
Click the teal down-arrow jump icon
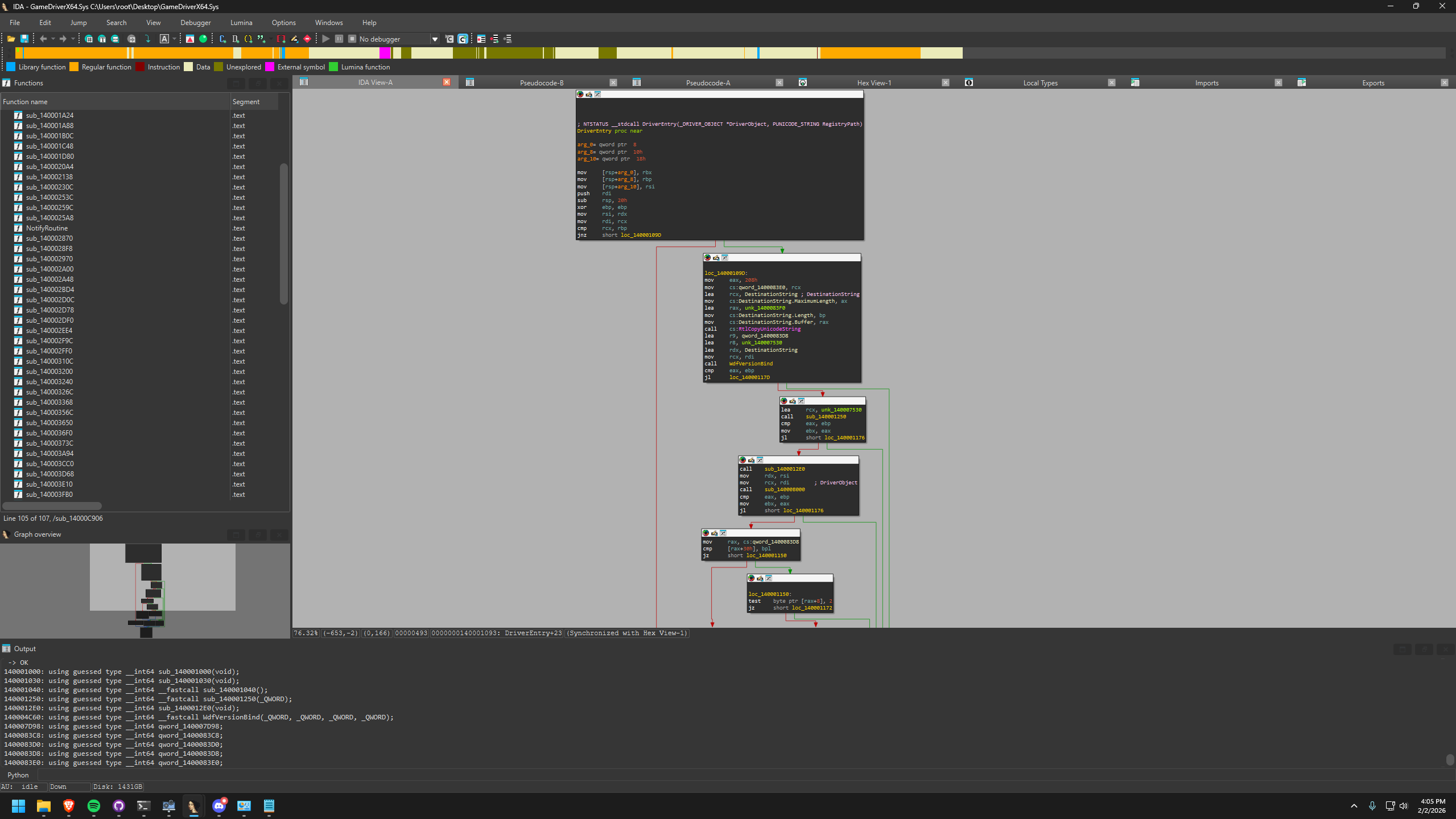pyautogui.click(x=148, y=39)
